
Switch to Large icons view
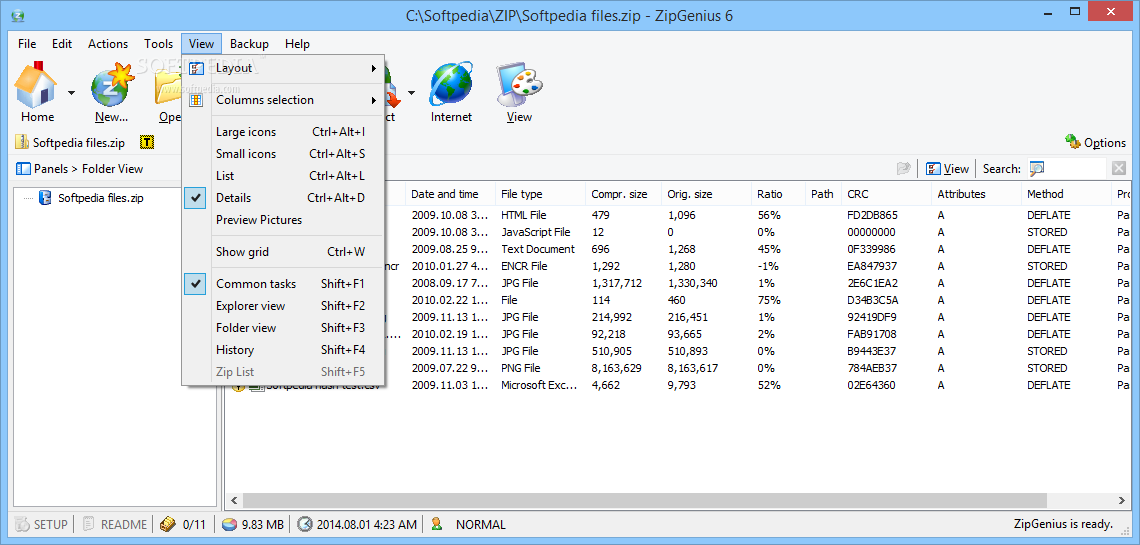[284, 132]
